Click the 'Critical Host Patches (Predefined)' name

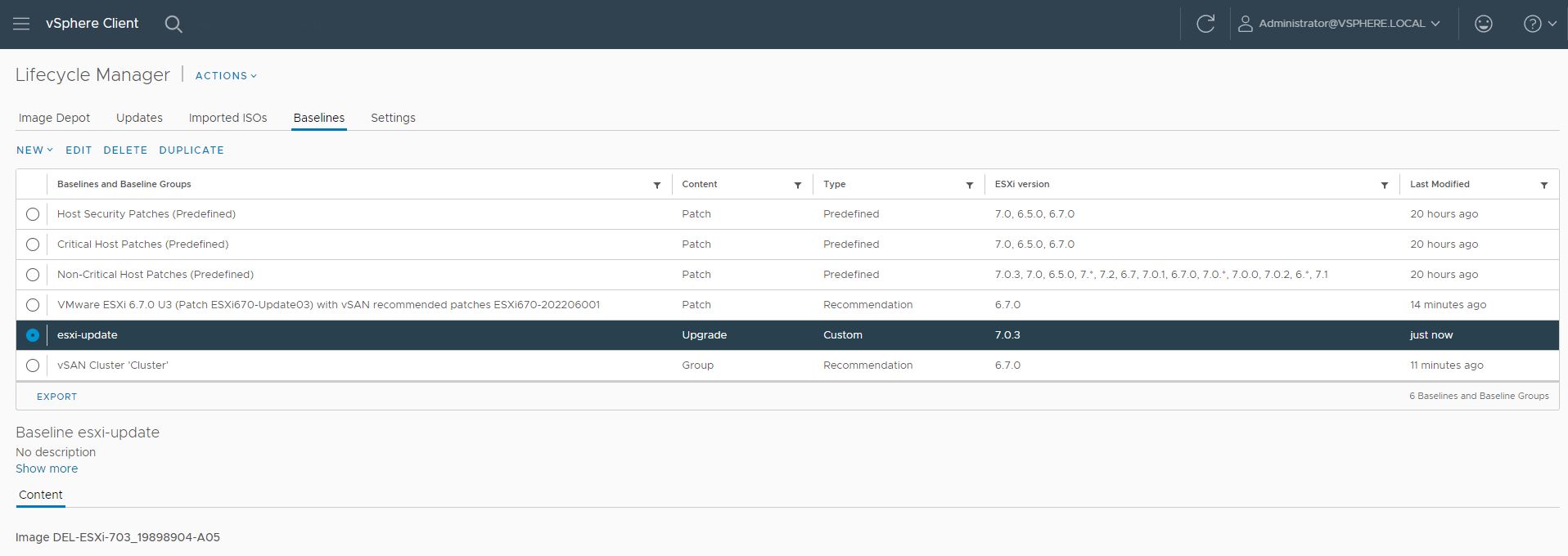click(143, 244)
